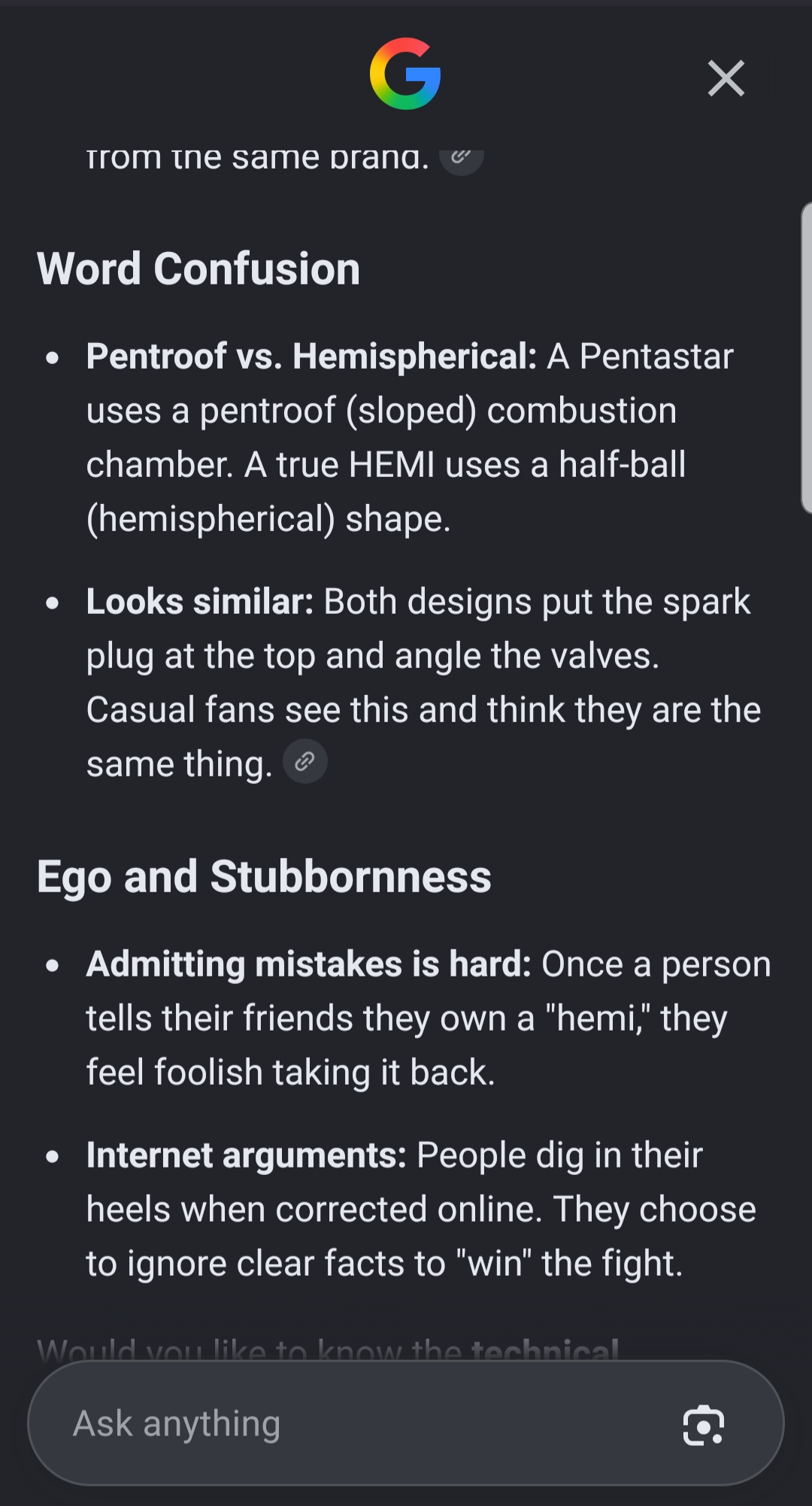The width and height of the screenshot is (812, 1506).
Task: Tap the Google logo at top
Action: [405, 74]
